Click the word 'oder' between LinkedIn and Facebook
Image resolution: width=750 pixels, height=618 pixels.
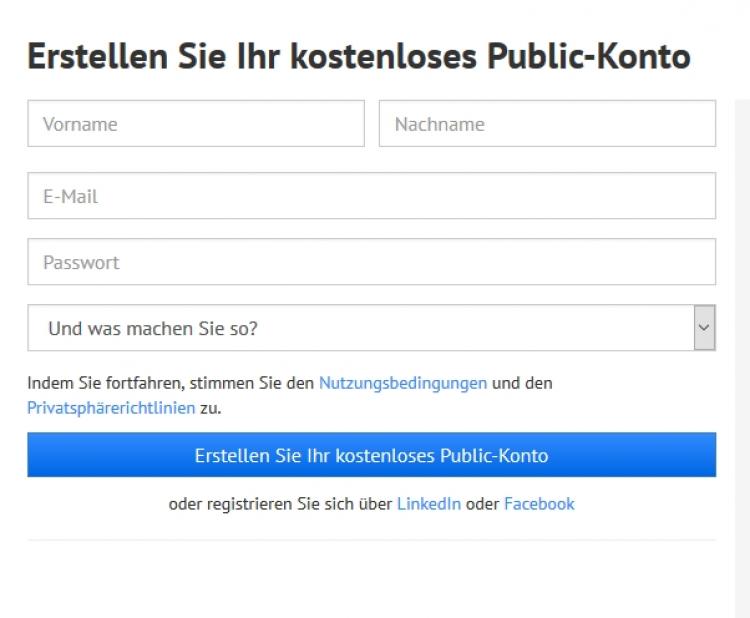pyautogui.click(x=482, y=504)
